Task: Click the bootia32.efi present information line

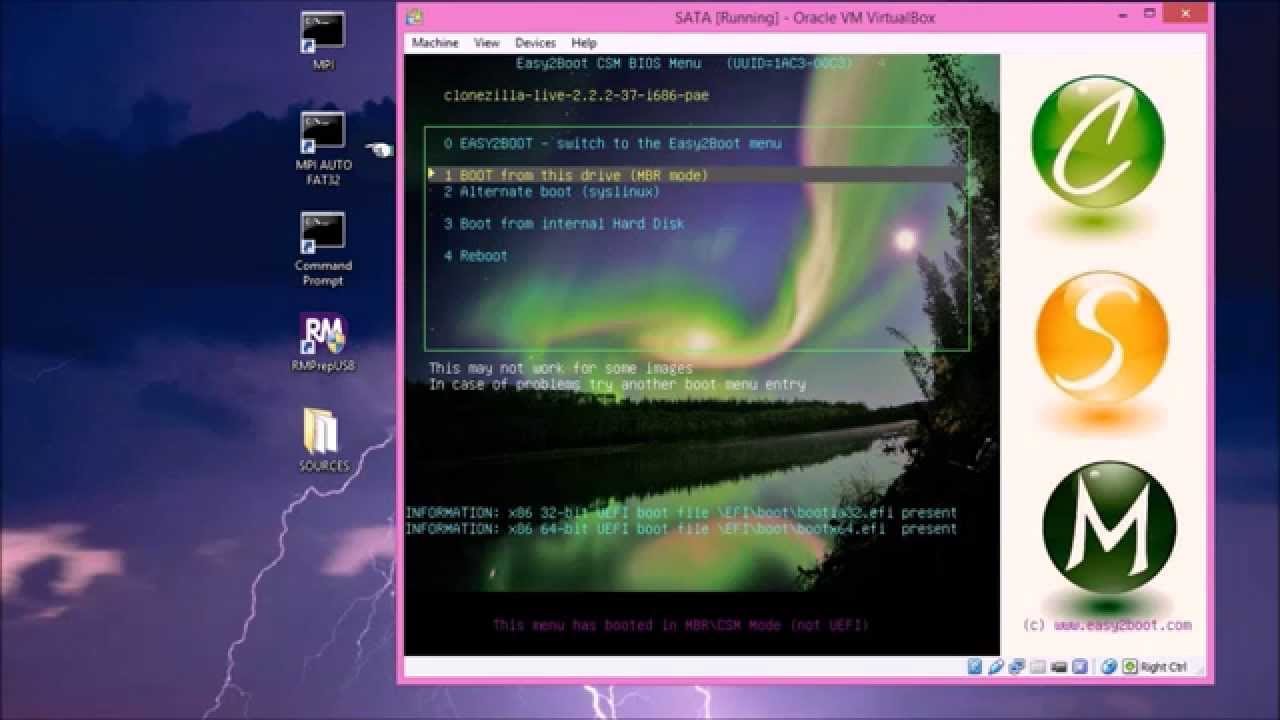Action: [x=681, y=512]
